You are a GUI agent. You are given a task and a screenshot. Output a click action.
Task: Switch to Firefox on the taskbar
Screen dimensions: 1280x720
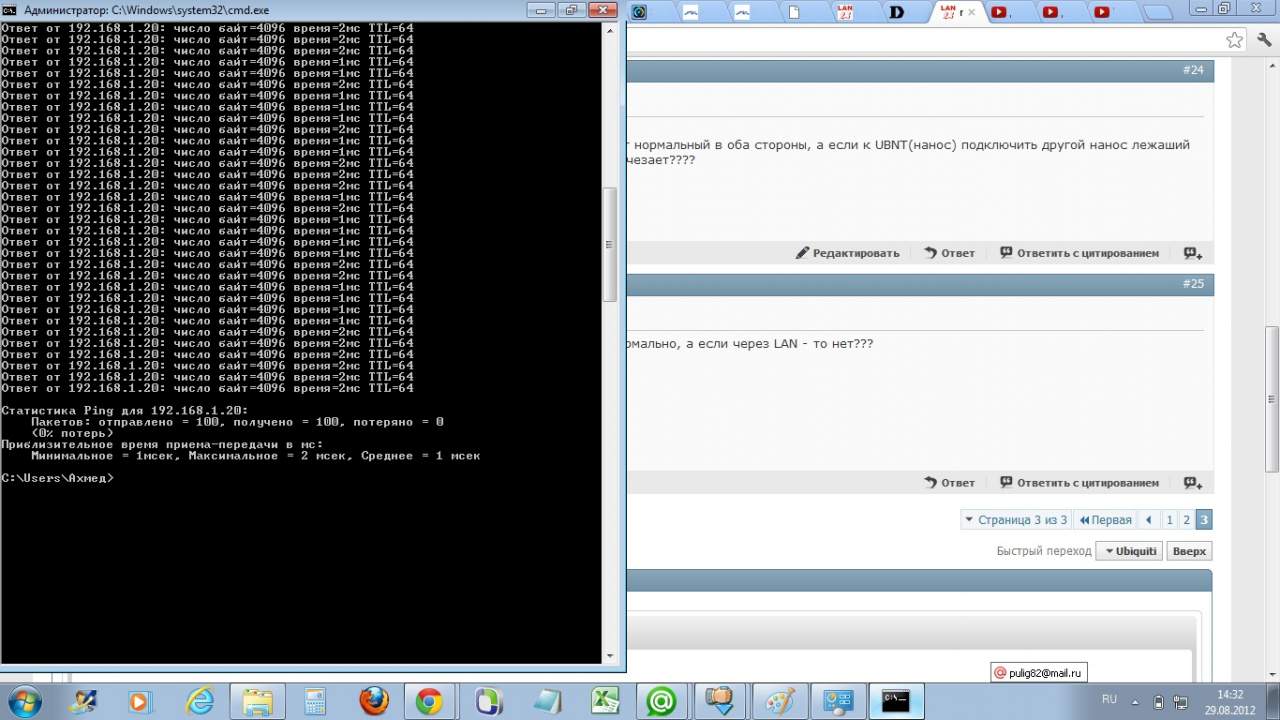click(x=373, y=702)
